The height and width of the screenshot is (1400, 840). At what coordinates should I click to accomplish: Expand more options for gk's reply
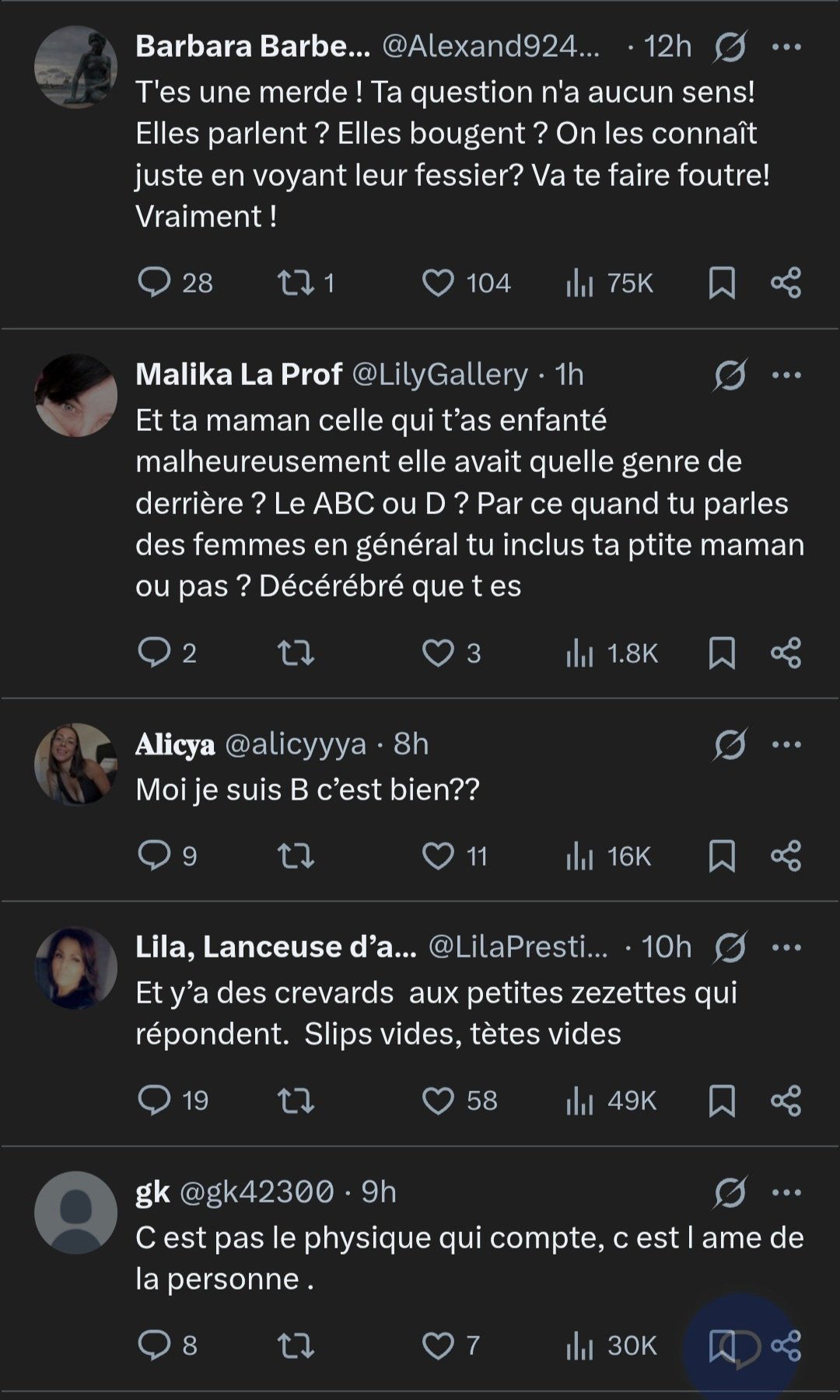tap(786, 1192)
